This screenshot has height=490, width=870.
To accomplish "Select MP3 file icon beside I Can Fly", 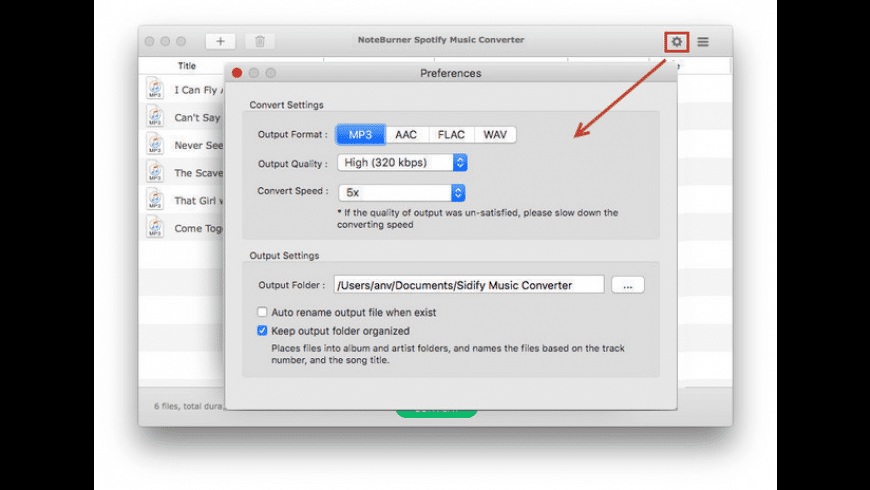I will 155,89.
